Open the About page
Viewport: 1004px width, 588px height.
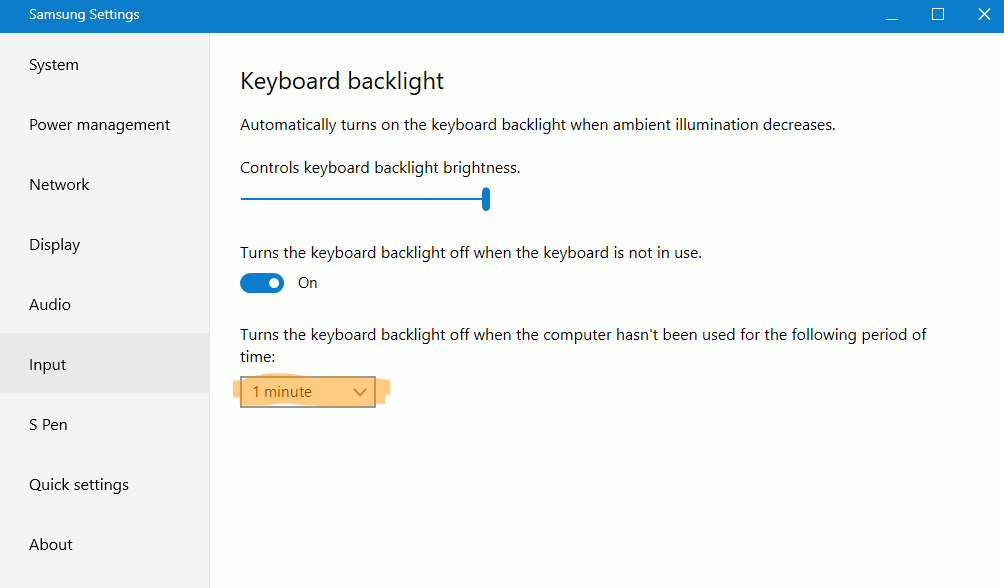[x=51, y=545]
